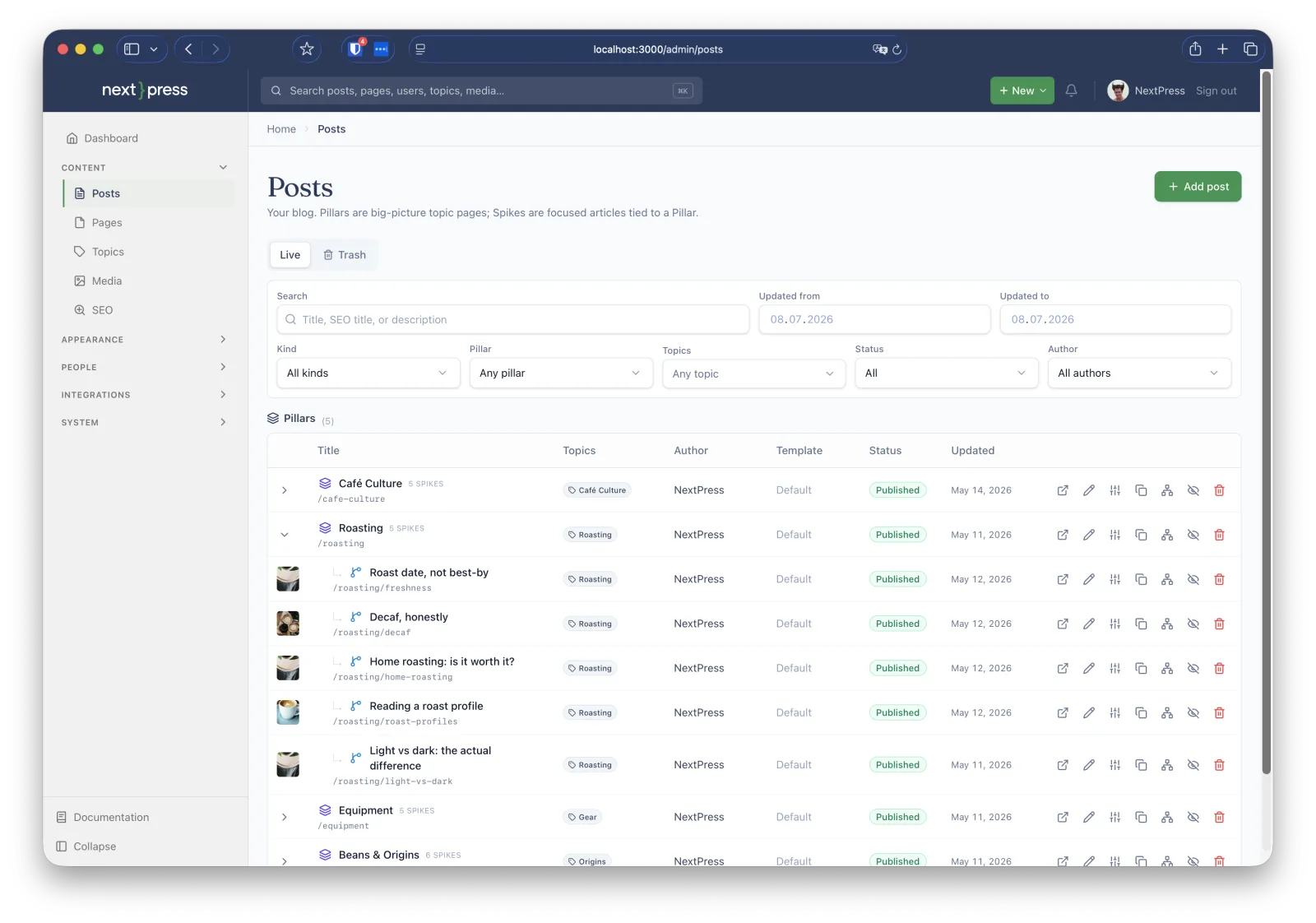The width and height of the screenshot is (1316, 923).
Task: Open notifications bell
Action: (x=1071, y=90)
